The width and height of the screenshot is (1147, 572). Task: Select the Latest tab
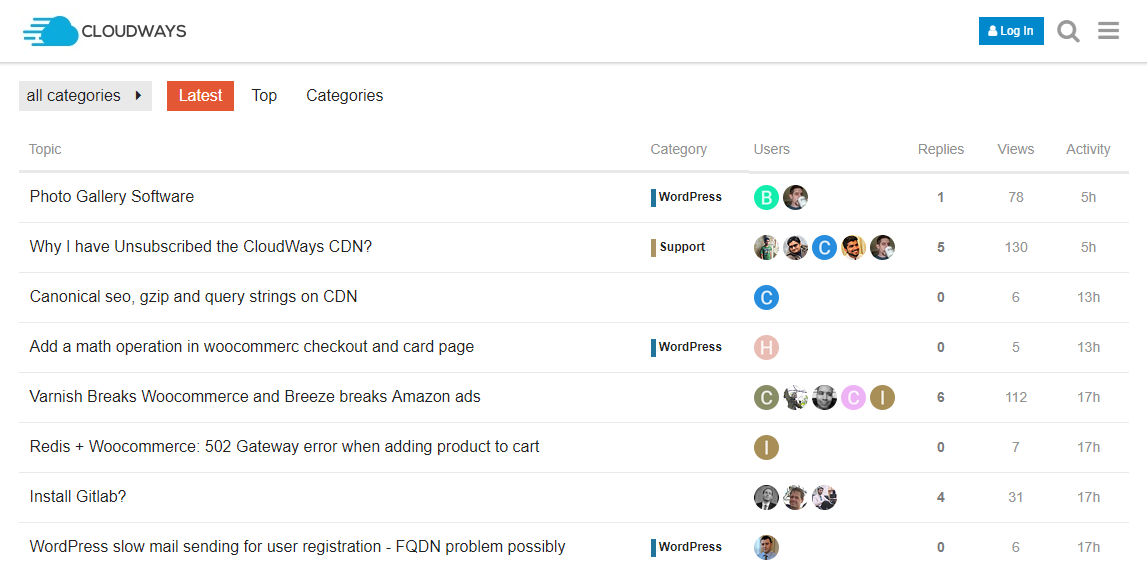coord(200,96)
